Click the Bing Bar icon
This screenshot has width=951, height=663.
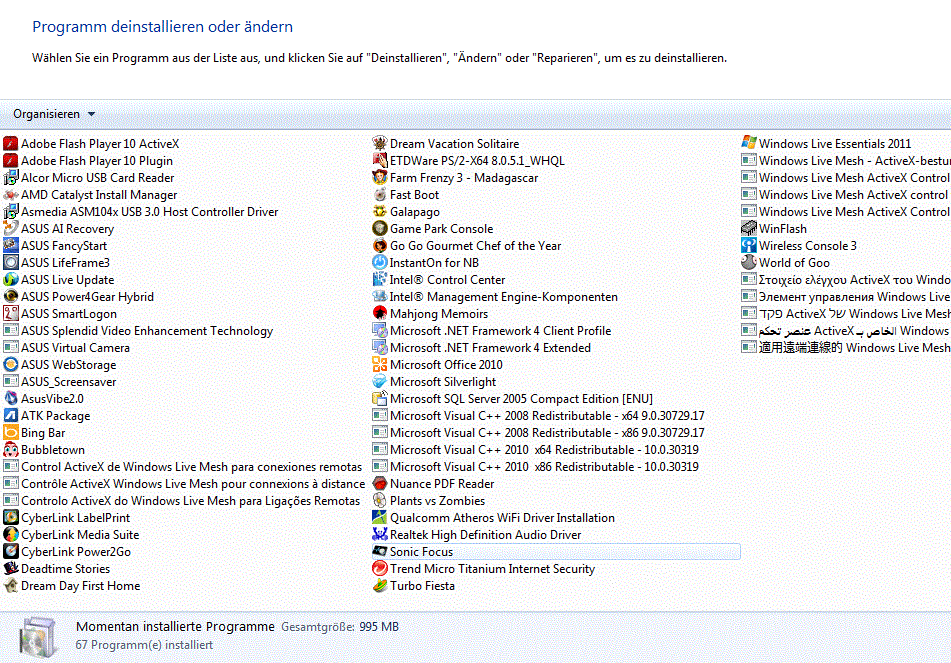pyautogui.click(x=10, y=432)
